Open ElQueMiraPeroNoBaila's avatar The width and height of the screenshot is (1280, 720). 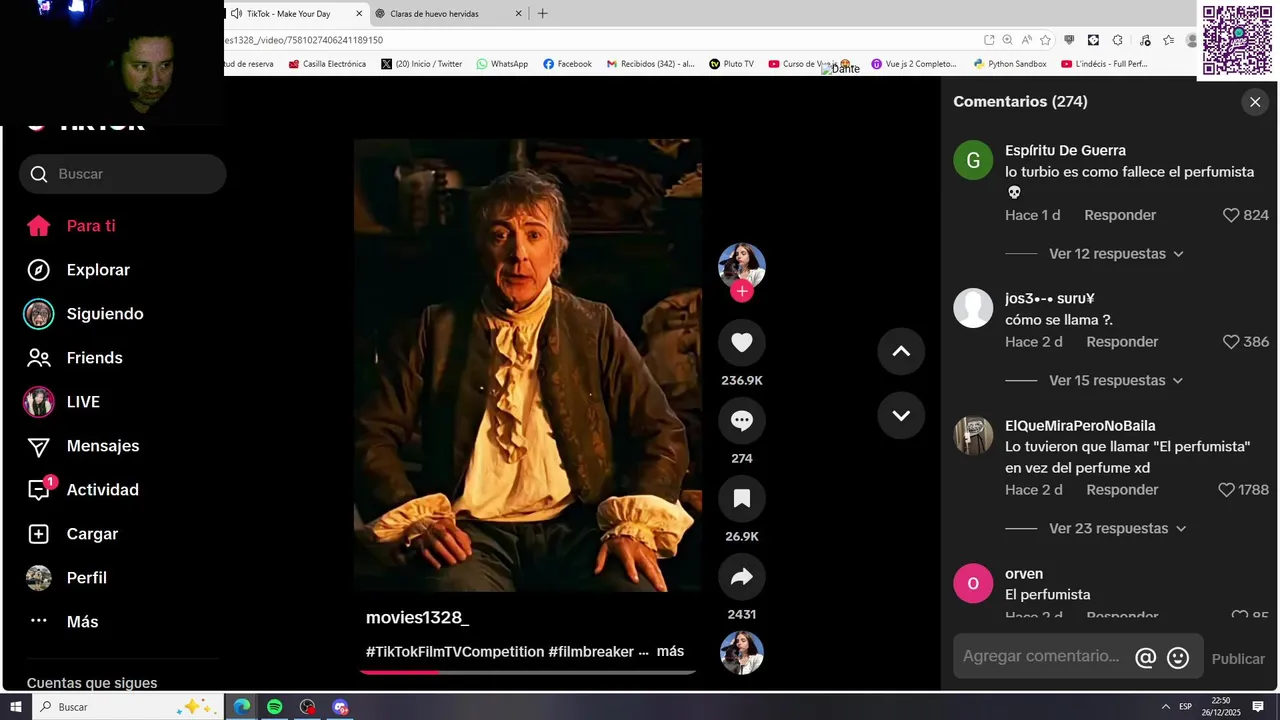[x=973, y=435]
